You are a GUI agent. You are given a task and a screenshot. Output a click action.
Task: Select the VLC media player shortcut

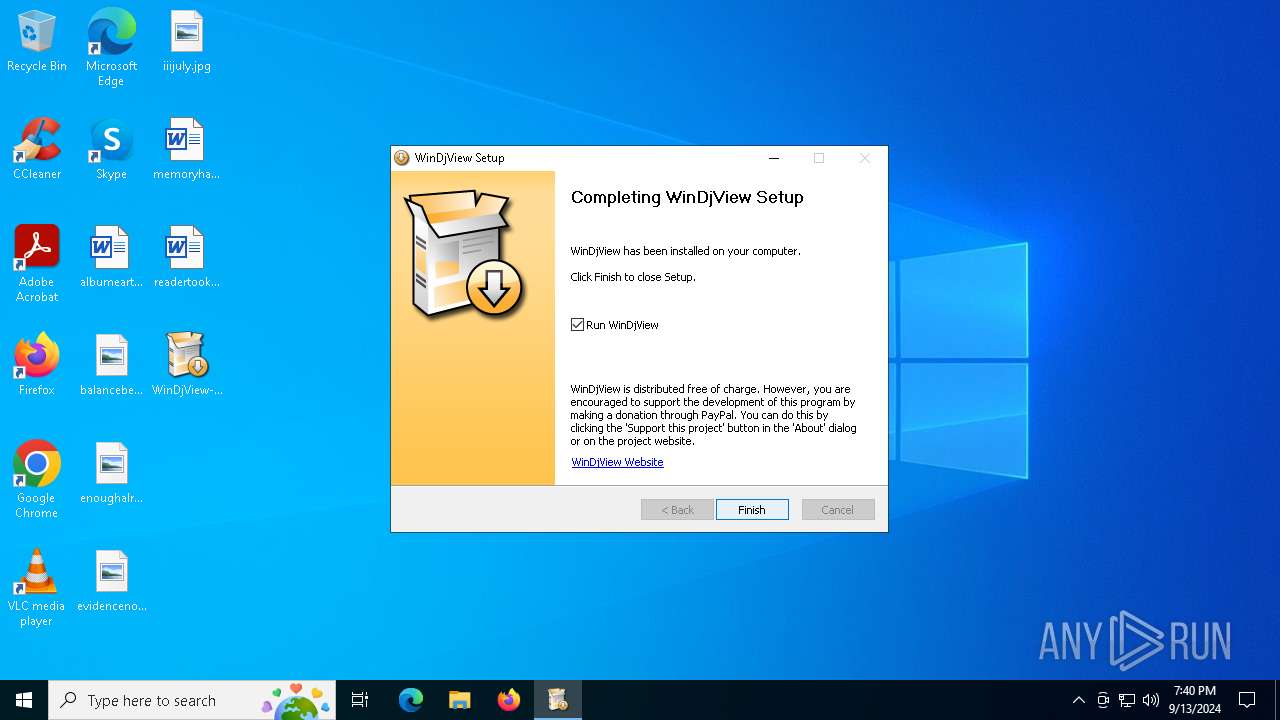point(37,588)
